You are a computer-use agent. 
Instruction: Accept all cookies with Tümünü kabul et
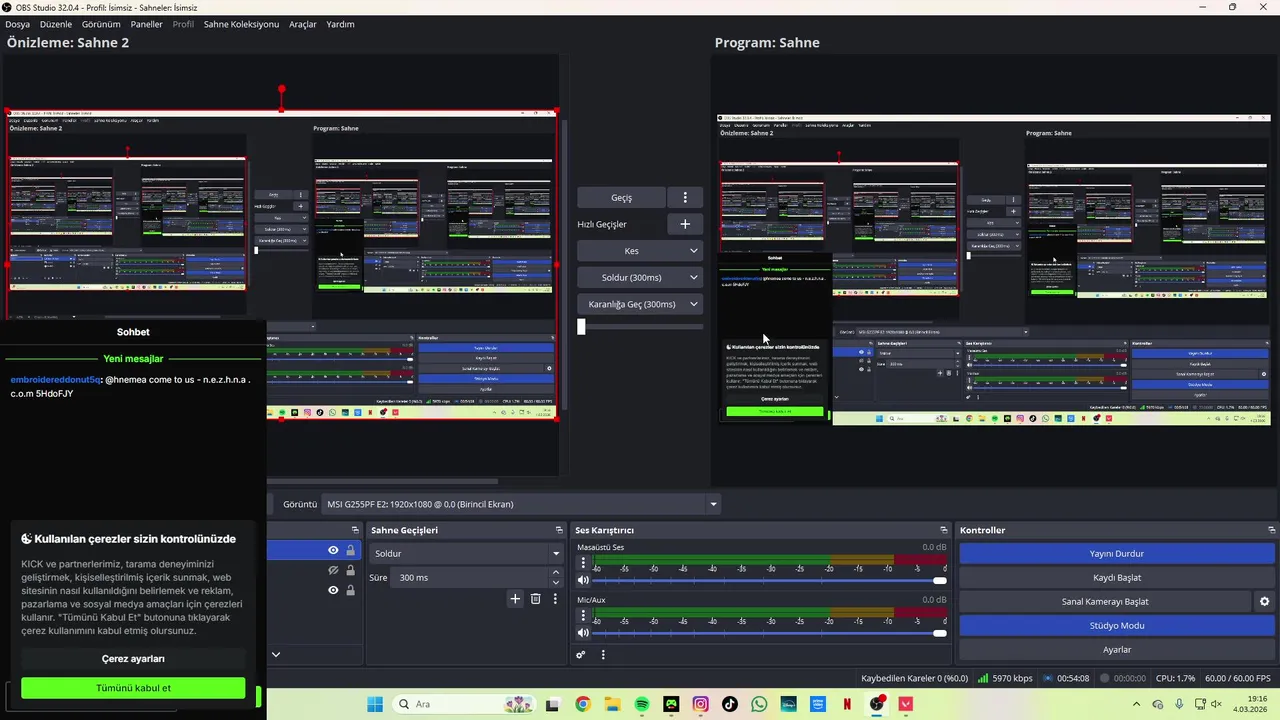(x=133, y=688)
